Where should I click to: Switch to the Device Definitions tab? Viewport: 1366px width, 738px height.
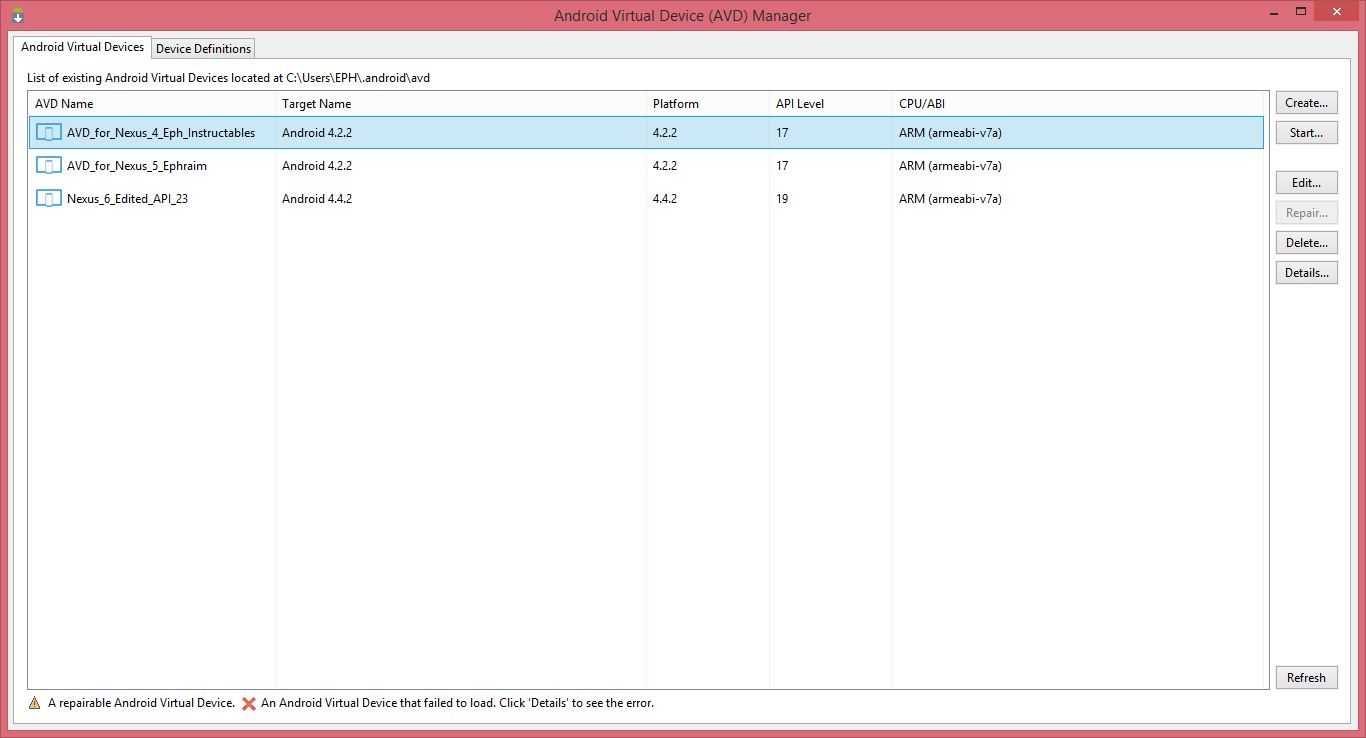tap(203, 48)
